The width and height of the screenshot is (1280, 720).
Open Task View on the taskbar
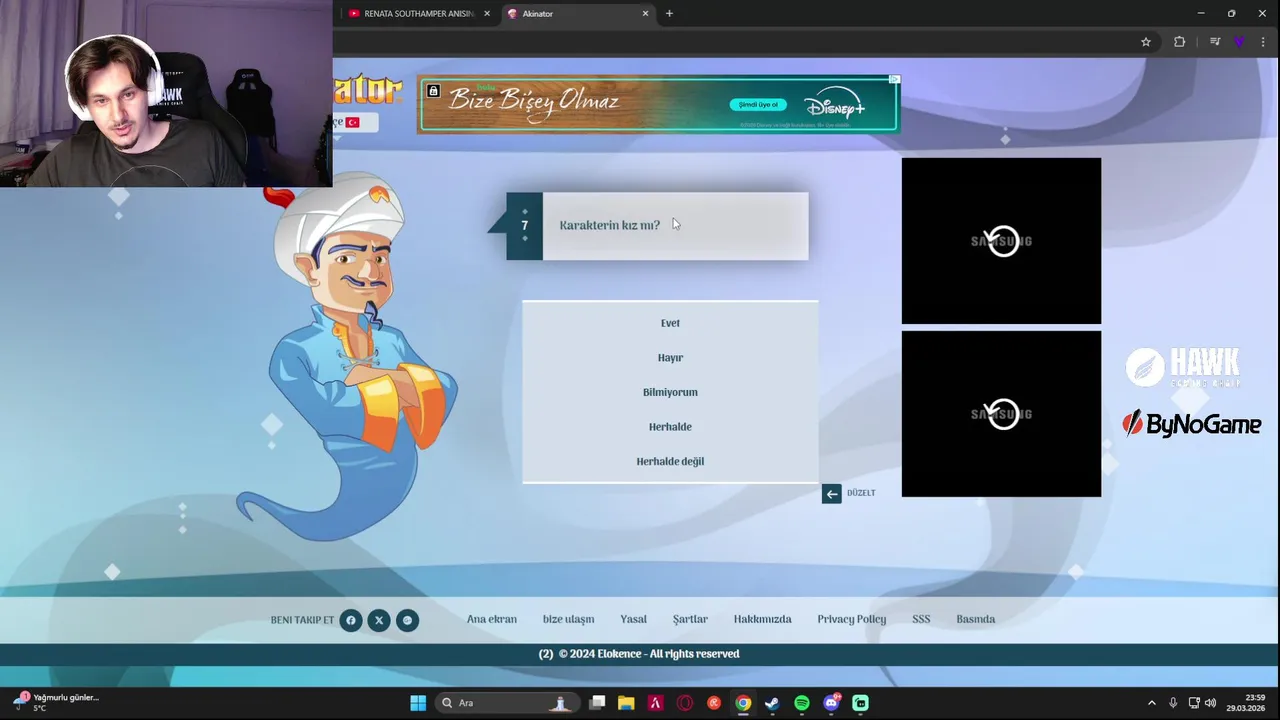pos(597,703)
